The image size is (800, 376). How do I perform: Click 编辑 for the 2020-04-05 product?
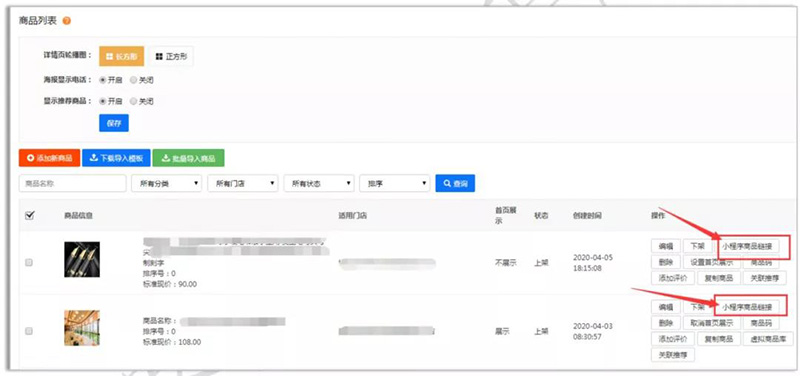click(x=666, y=246)
